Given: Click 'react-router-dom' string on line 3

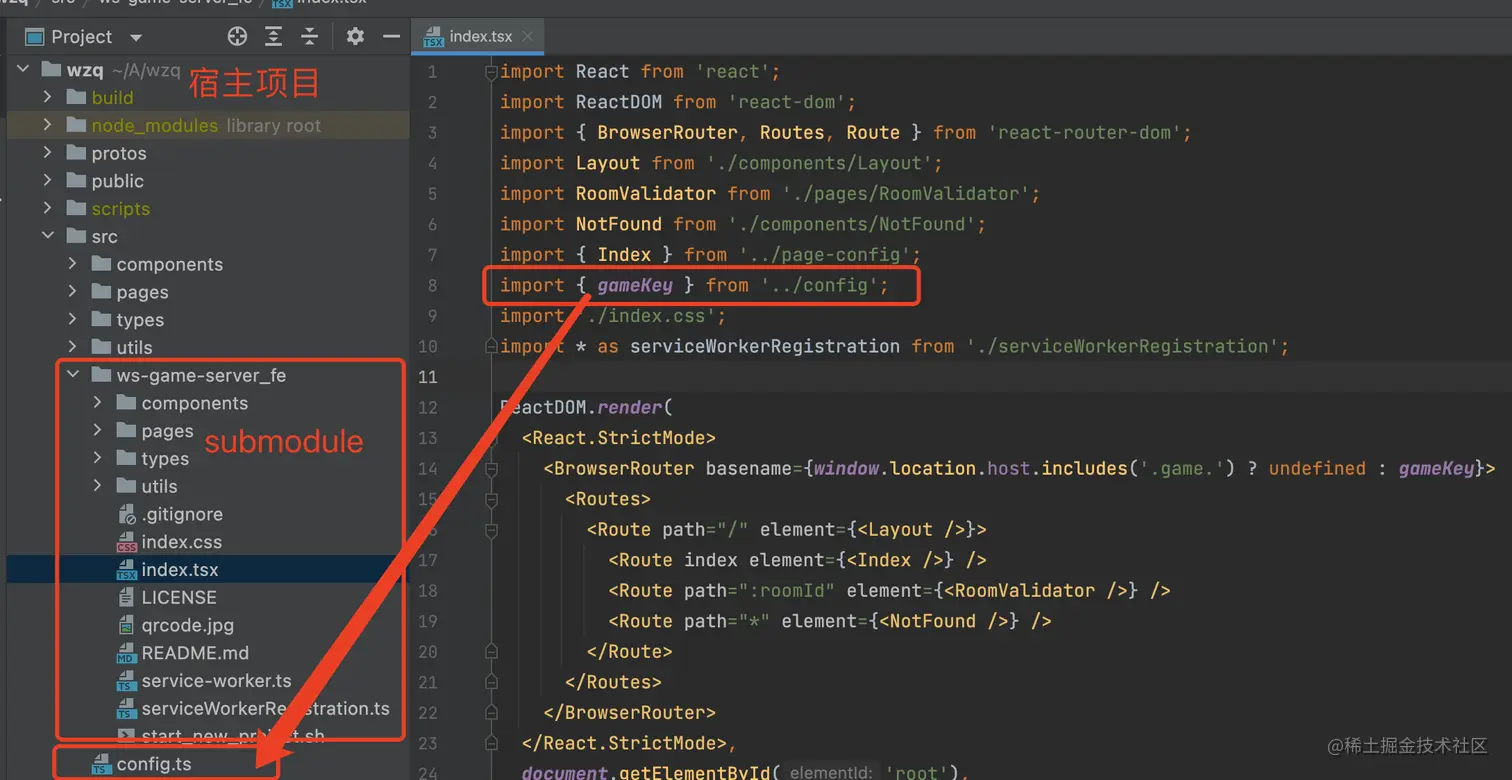Looking at the screenshot, I should [1084, 132].
